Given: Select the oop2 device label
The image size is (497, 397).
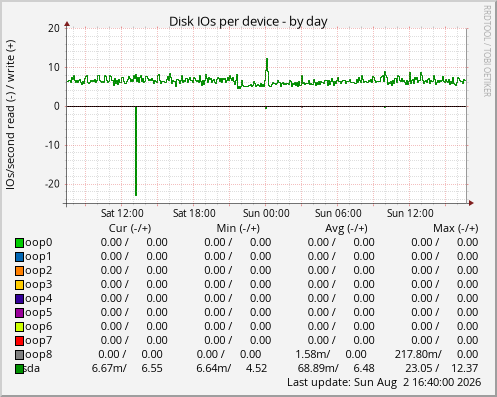Looking at the screenshot, I should pos(38,271).
